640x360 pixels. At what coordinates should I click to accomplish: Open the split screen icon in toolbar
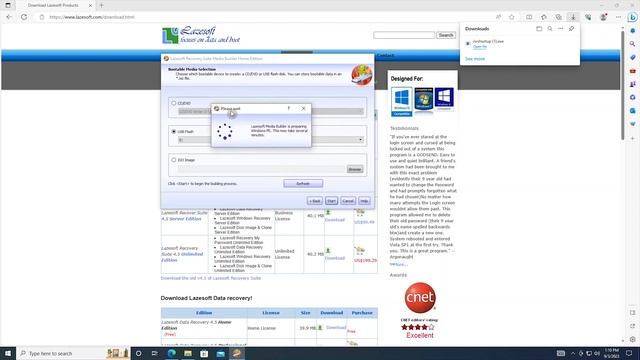(529, 17)
